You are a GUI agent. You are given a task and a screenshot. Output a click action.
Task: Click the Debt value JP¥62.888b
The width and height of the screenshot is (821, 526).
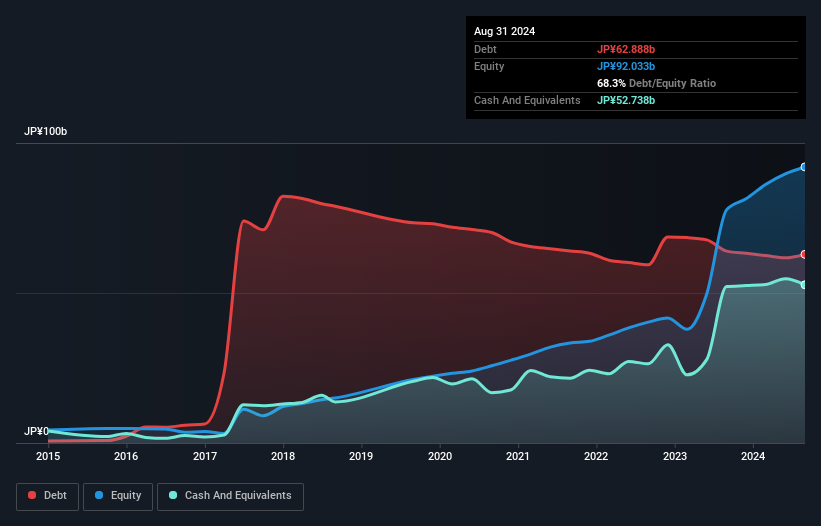coord(626,49)
